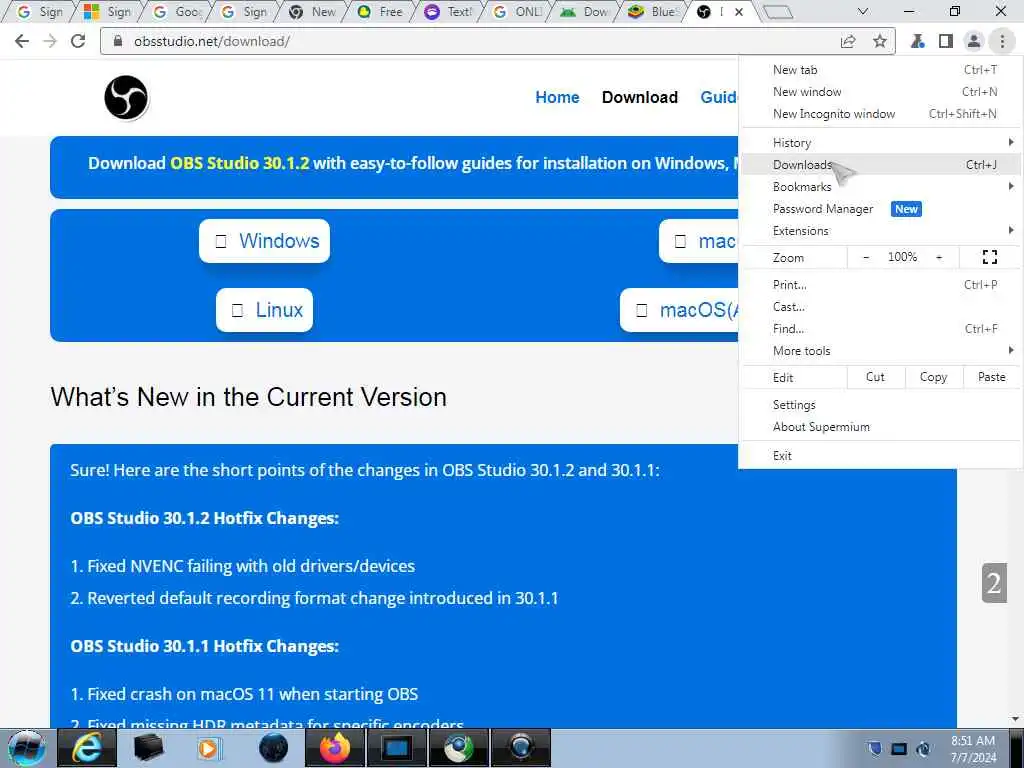The height and width of the screenshot is (768, 1024).
Task: Launch Internet Explorer from the taskbar
Action: [87, 748]
